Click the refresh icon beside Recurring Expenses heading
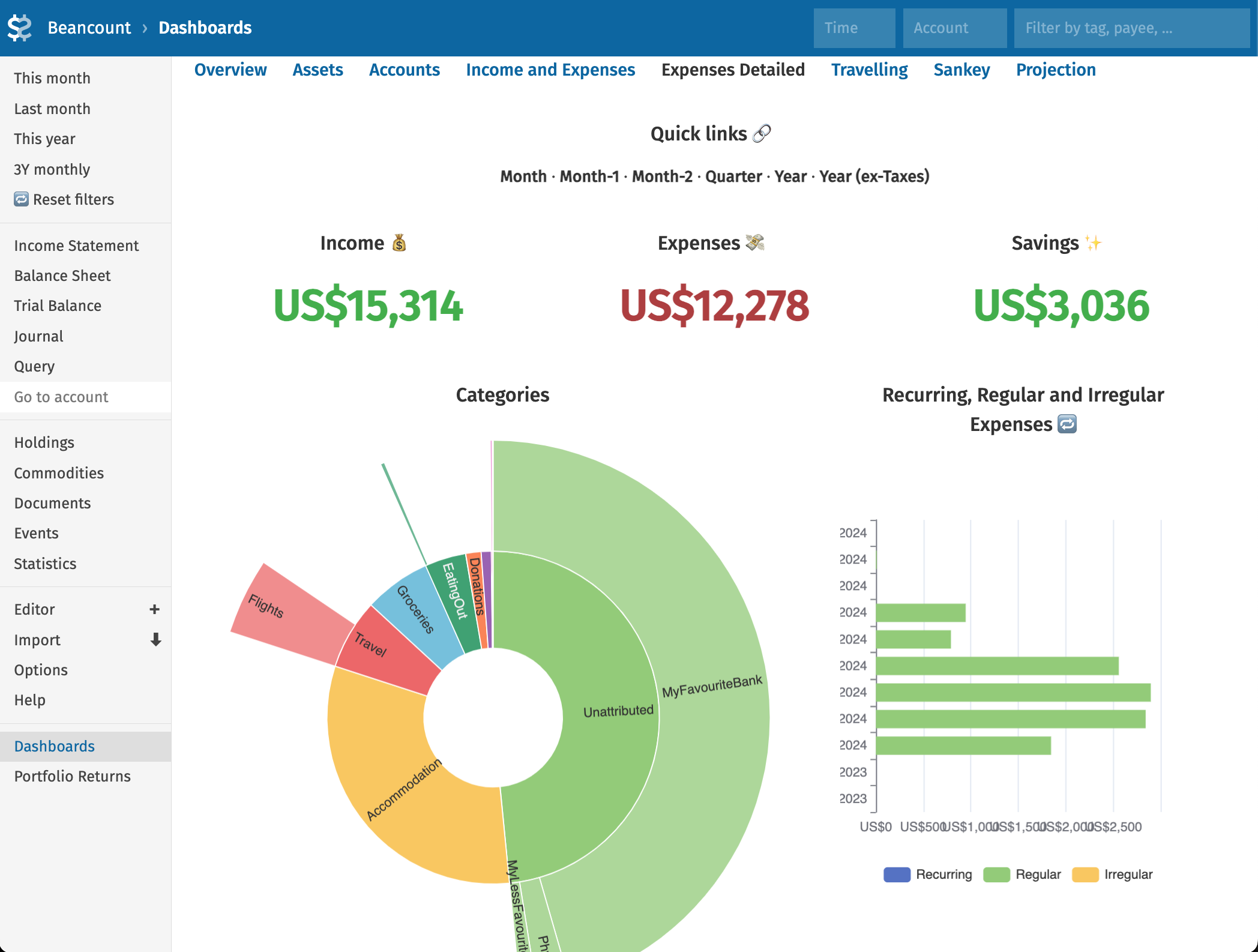Viewport: 1258px width, 952px height. (1067, 424)
